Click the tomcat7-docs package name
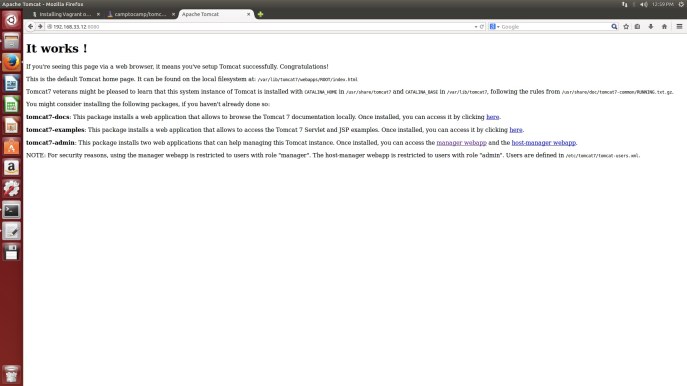Screen dimensions: 687x386 48,117
